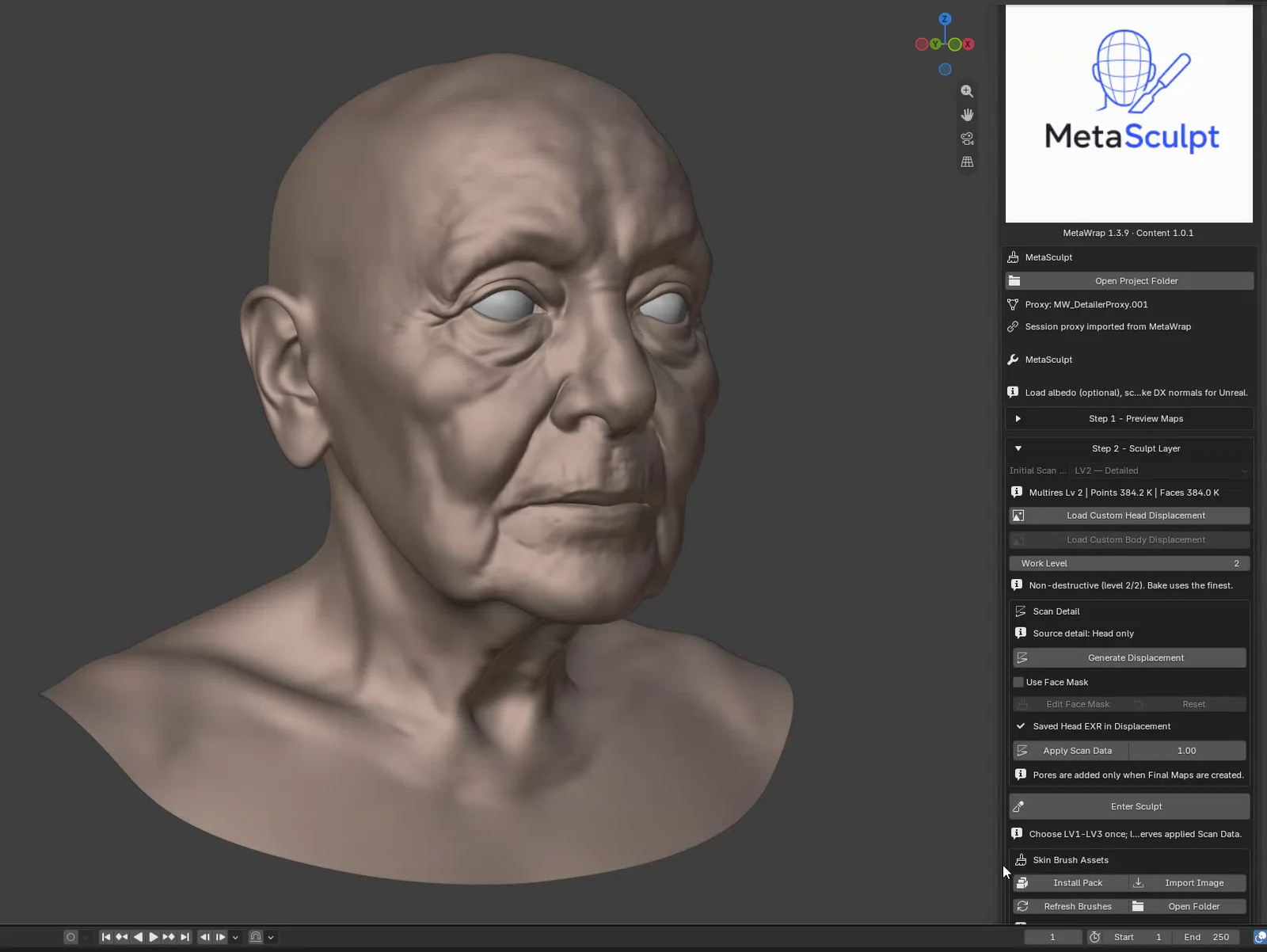Click the Apply Scan Data 1.00 strength field
The width and height of the screenshot is (1267, 952).
point(1188,751)
